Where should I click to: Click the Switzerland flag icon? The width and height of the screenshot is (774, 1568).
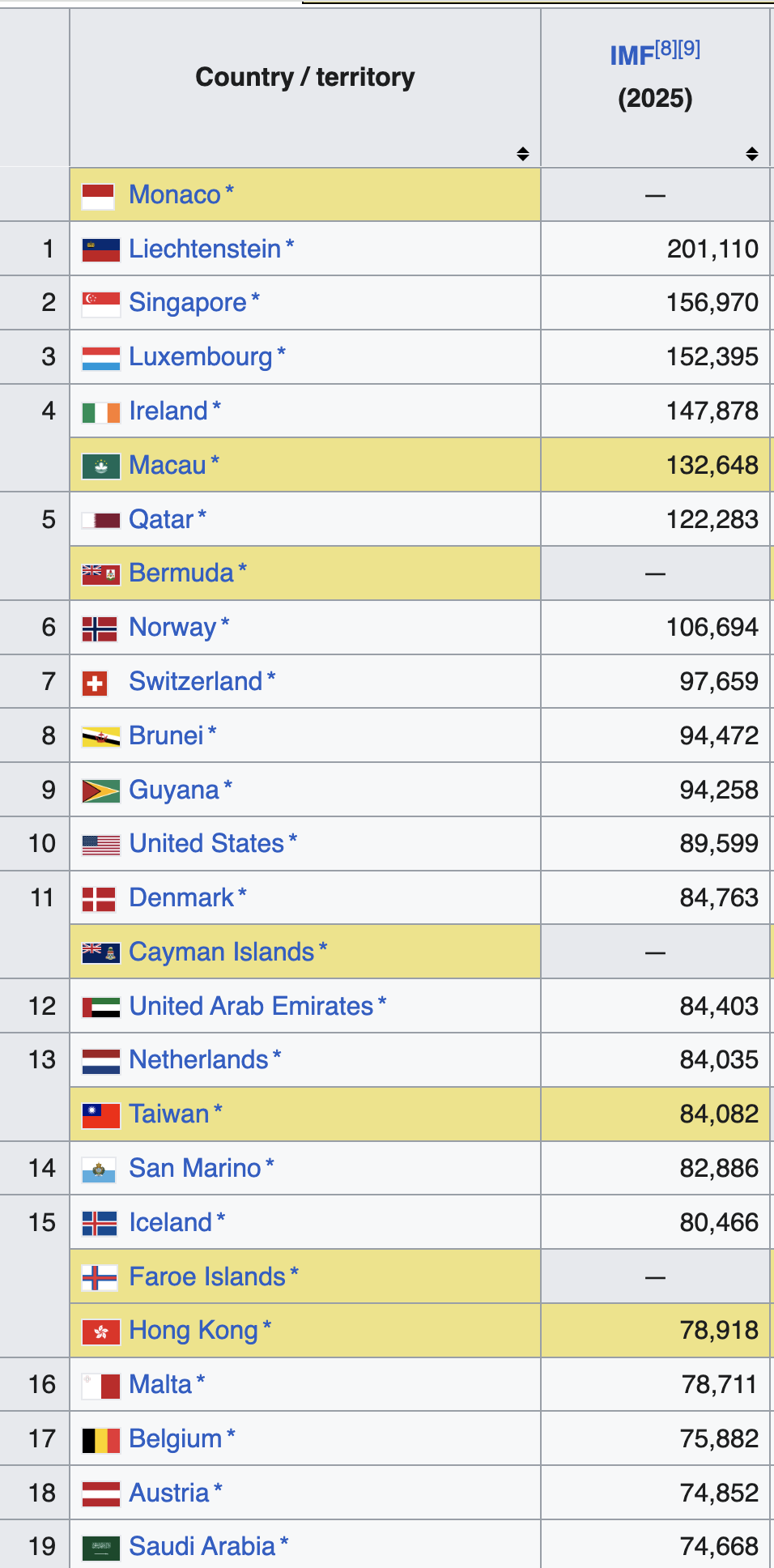point(95,683)
